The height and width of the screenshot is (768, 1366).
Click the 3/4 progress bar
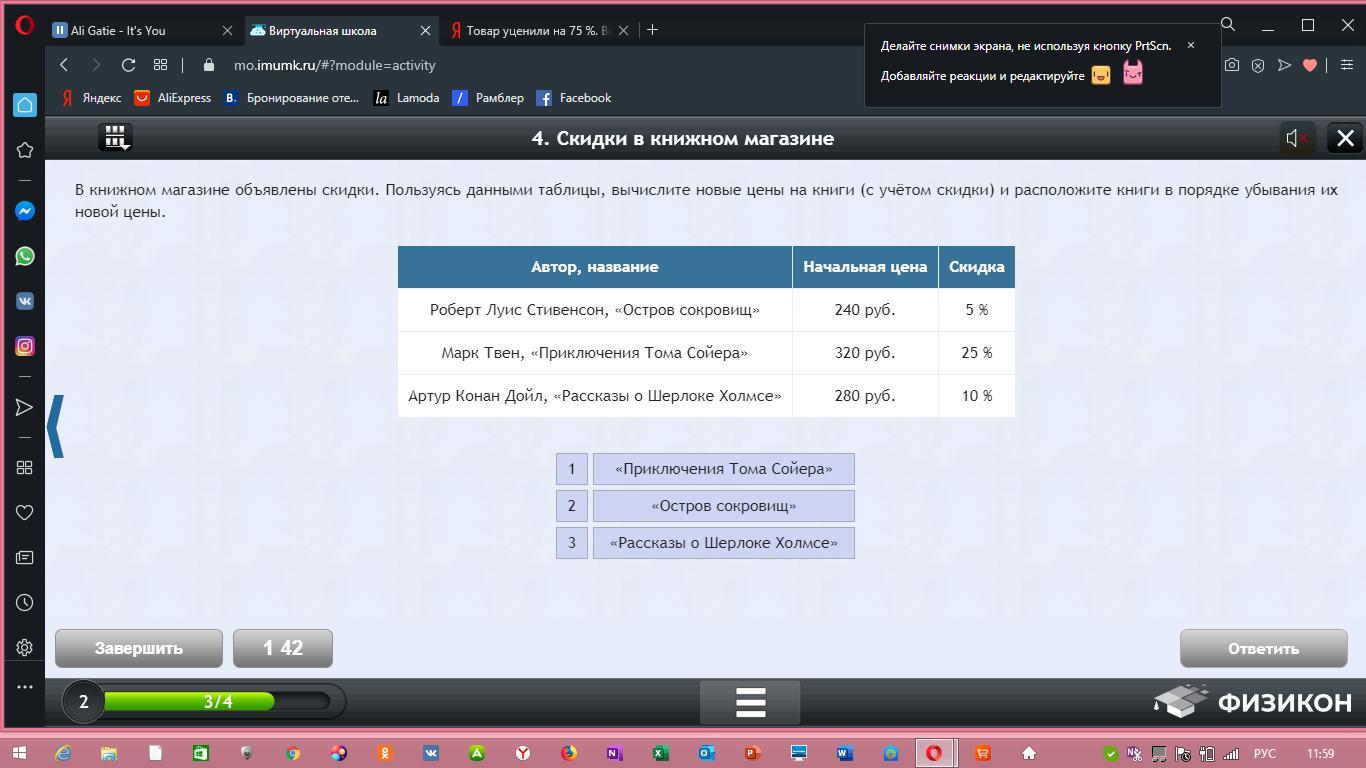218,702
